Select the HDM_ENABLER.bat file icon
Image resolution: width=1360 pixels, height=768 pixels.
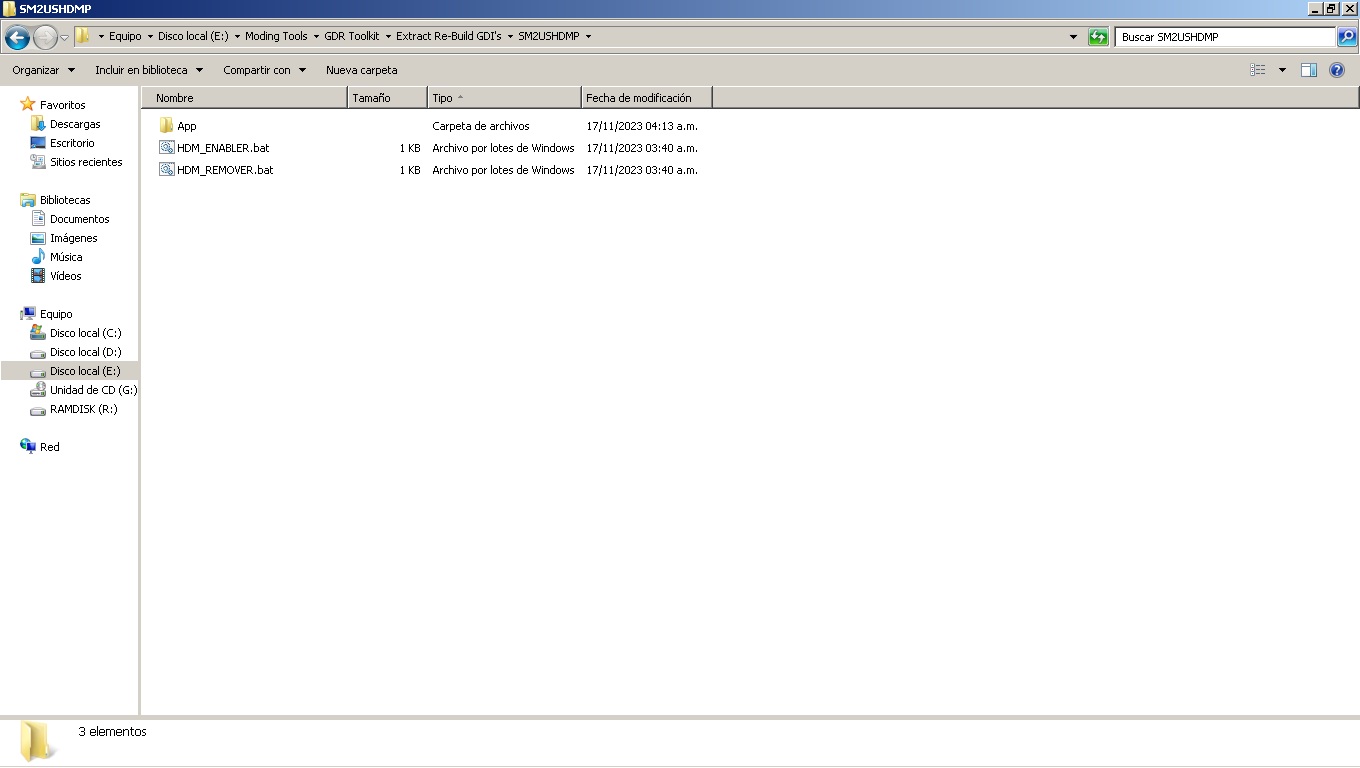(x=167, y=148)
